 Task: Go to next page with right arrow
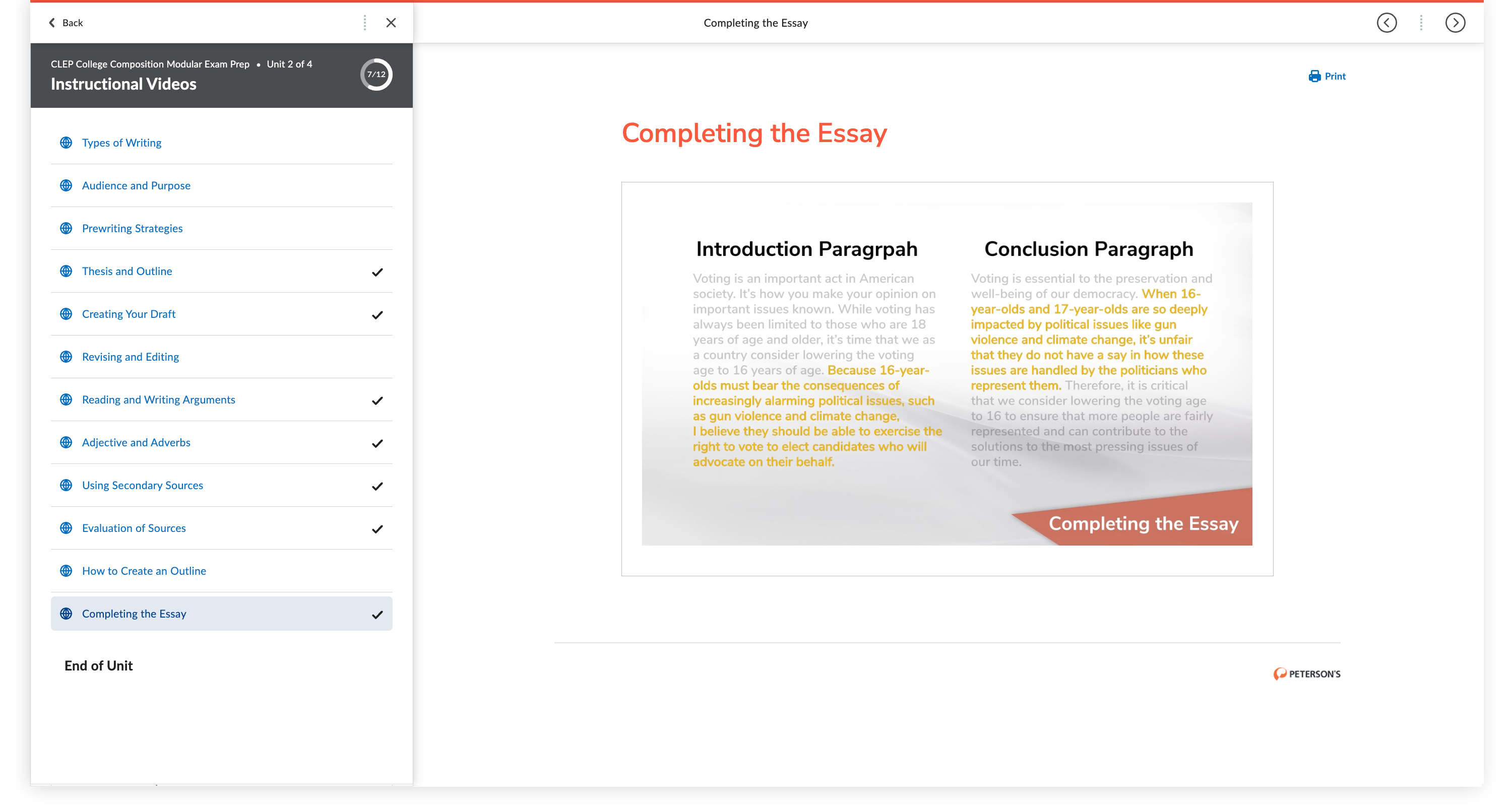[1455, 23]
